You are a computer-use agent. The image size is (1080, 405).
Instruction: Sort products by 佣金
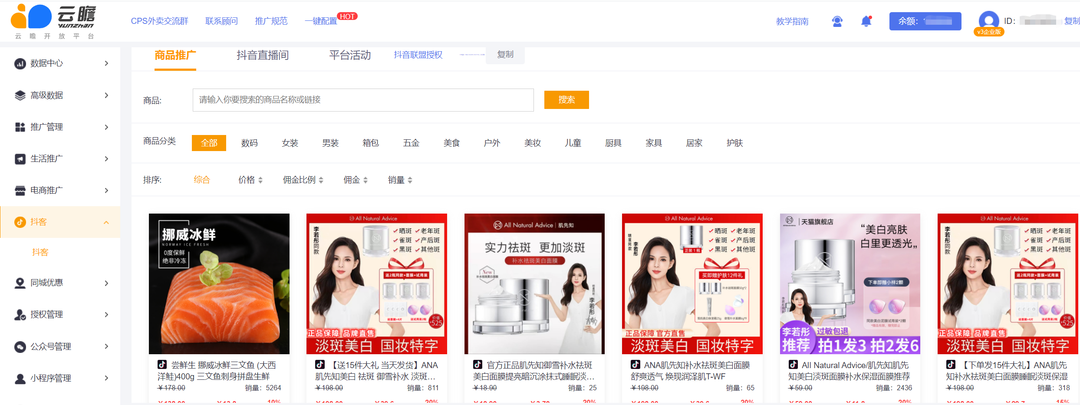[355, 180]
